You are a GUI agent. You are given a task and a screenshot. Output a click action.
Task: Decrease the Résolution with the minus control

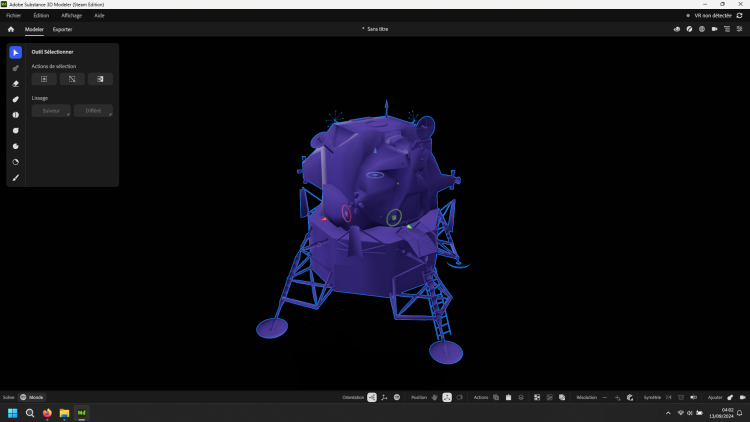coord(604,397)
